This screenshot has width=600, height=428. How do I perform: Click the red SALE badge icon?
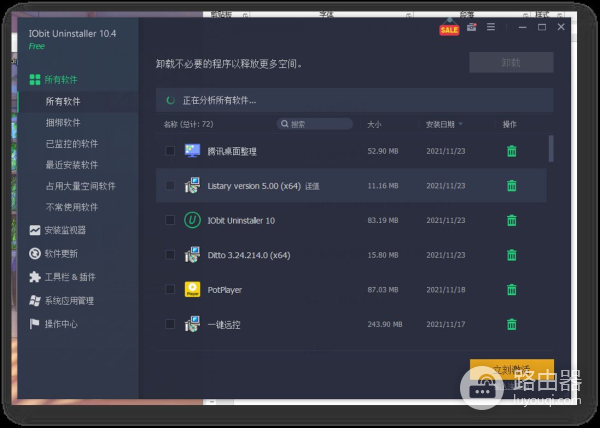[449, 29]
